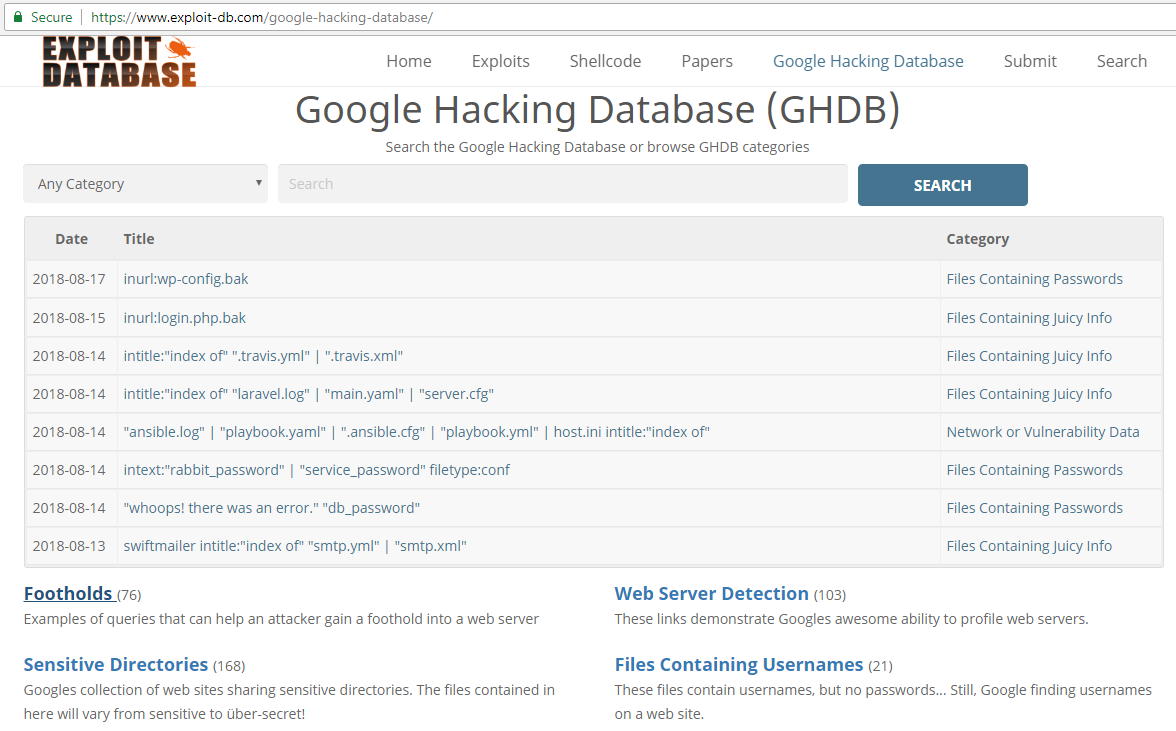Click category link for .travis.yml row
This screenshot has height=731, width=1176.
1029,356
